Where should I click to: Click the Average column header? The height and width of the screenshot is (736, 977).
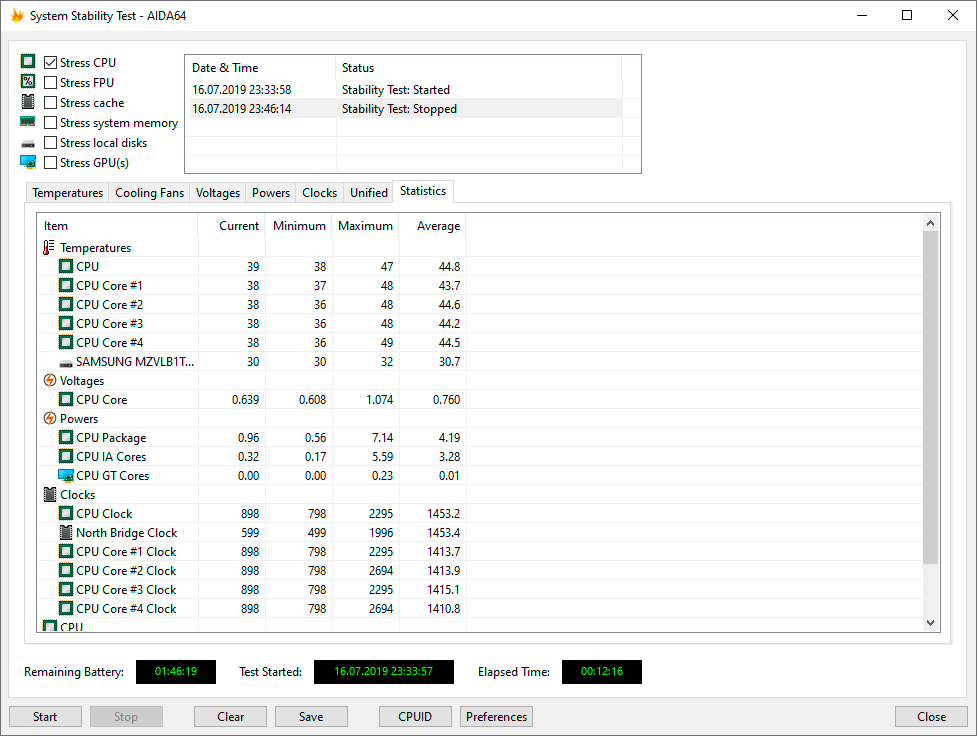432,226
